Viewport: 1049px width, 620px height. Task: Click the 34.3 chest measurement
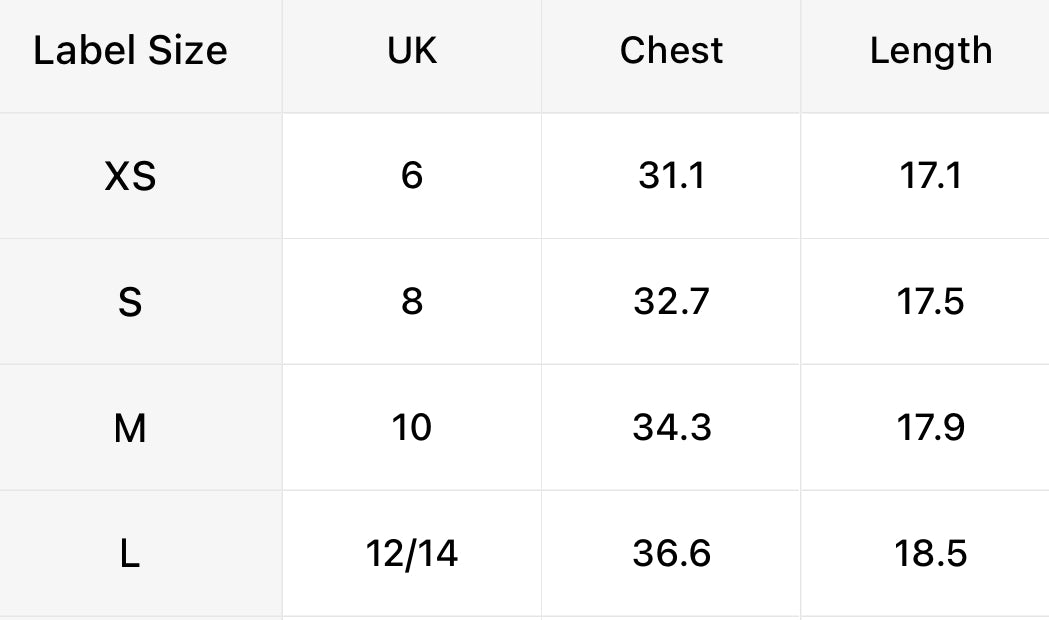pos(671,428)
